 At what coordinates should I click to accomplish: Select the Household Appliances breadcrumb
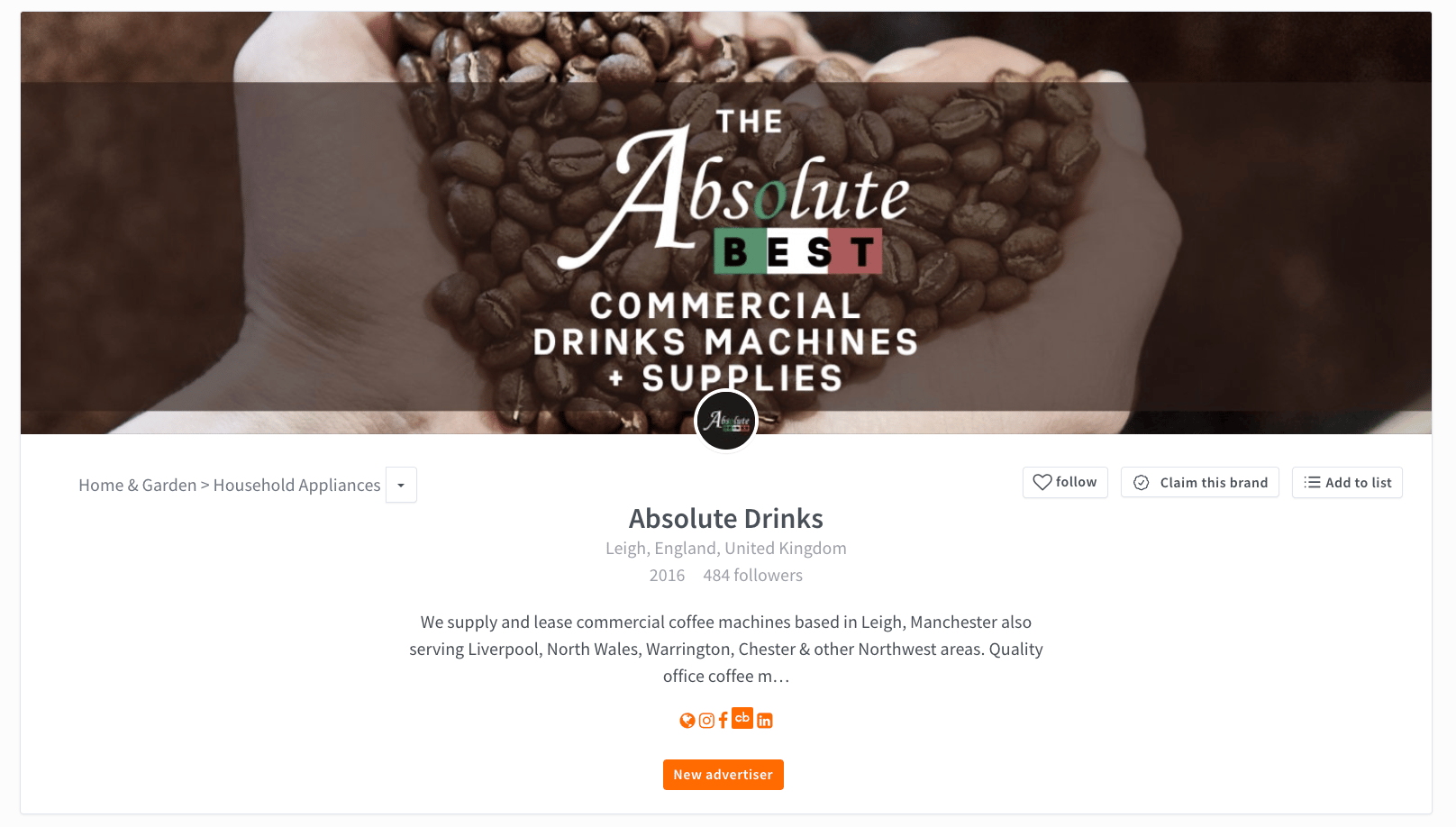pos(297,485)
